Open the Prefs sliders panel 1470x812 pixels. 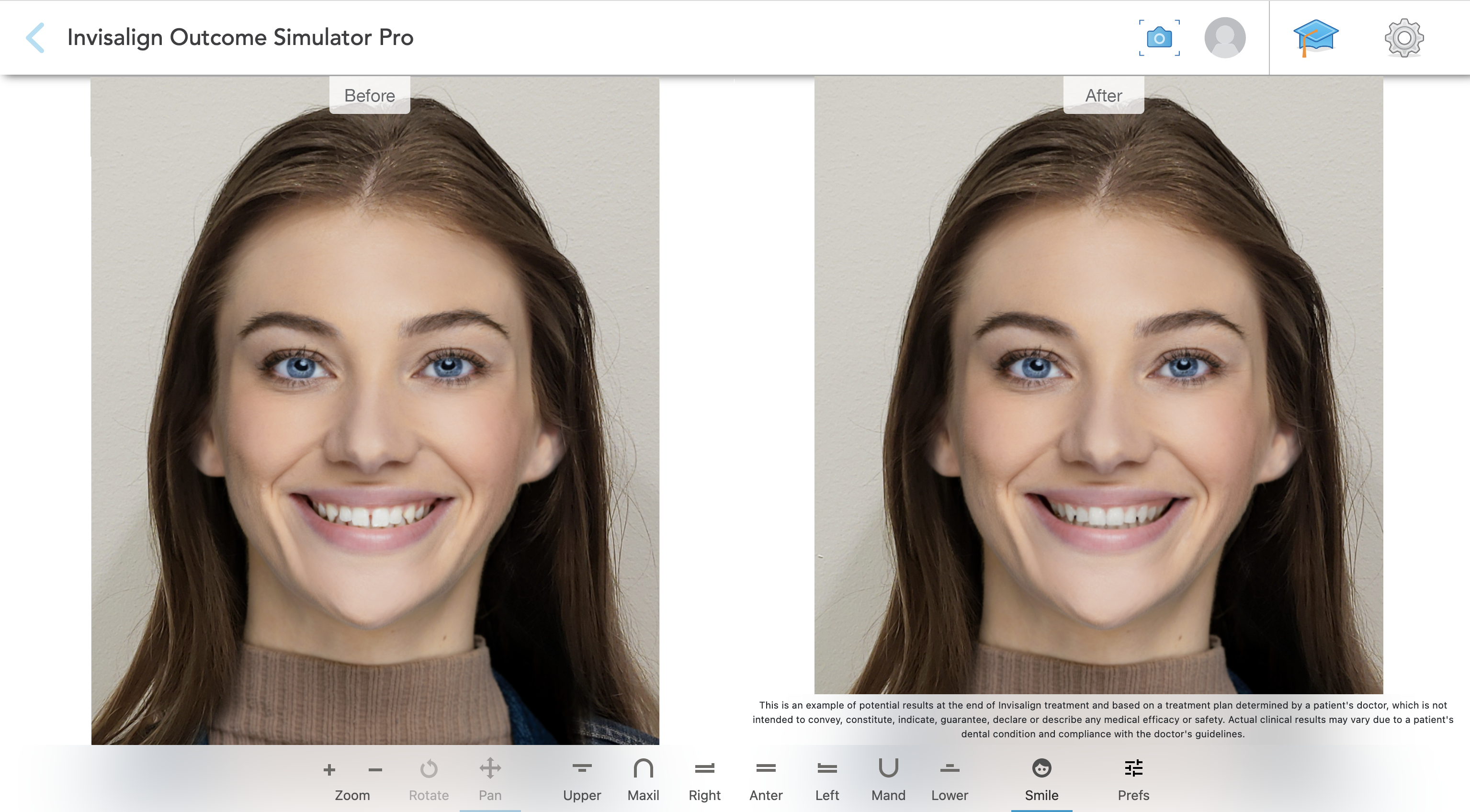pyautogui.click(x=1133, y=779)
